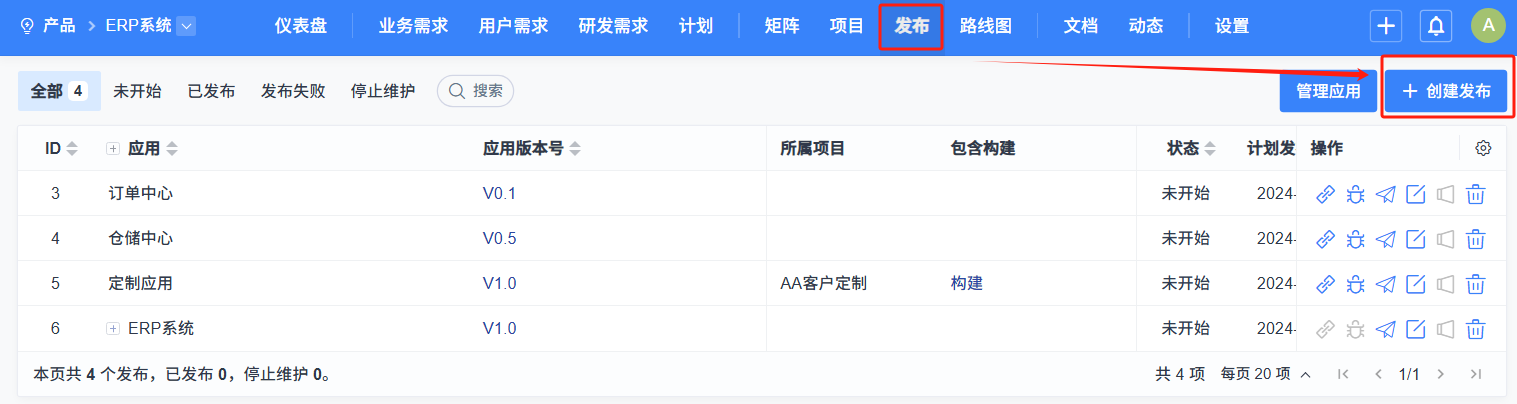
Task: Open 业务需求 in top navigation
Action: [414, 27]
